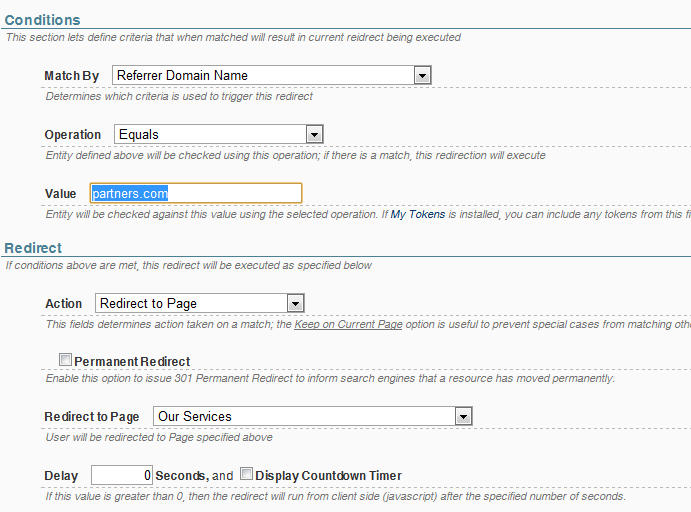Image resolution: width=691 pixels, height=512 pixels.
Task: Expand the Operation dropdown arrow
Action: point(314,134)
